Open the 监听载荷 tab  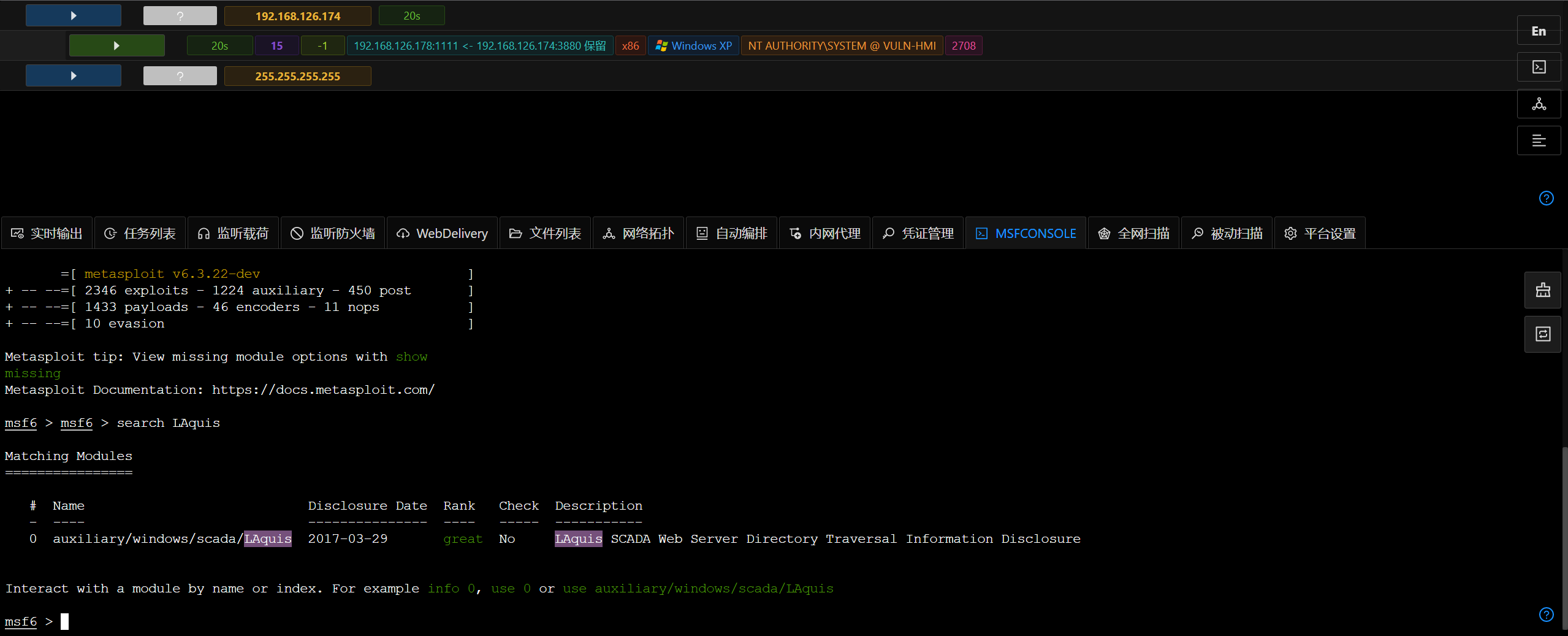pyautogui.click(x=234, y=233)
